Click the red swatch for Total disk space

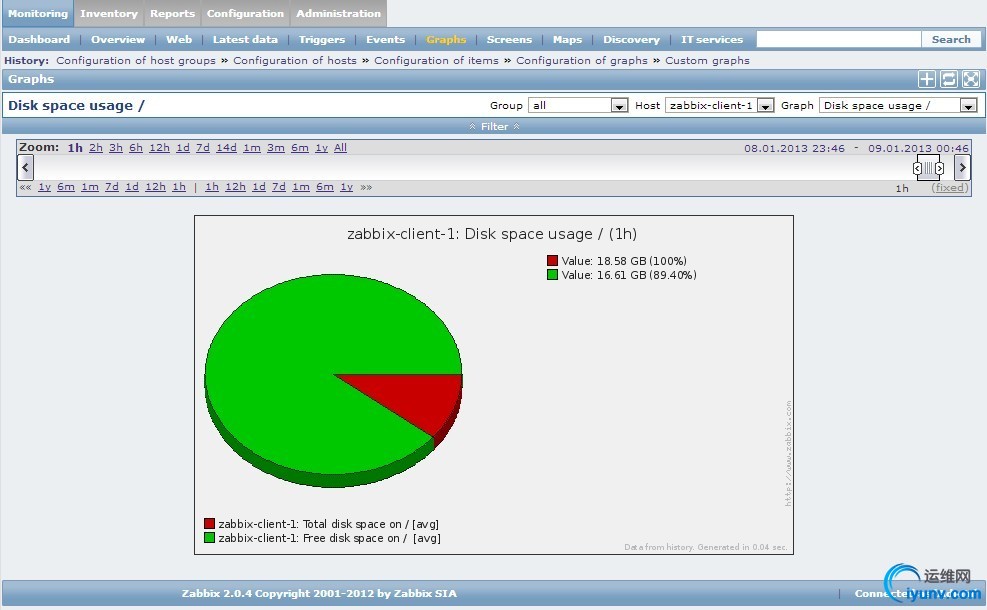[x=210, y=523]
